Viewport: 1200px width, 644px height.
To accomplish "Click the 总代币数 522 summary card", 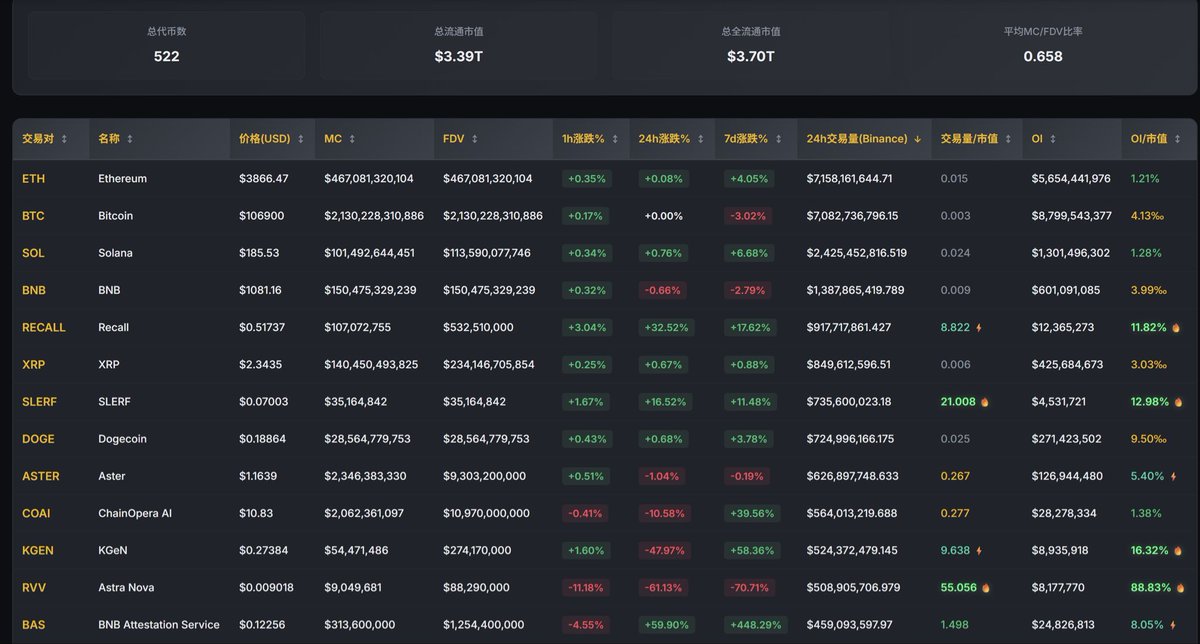I will 166,45.
